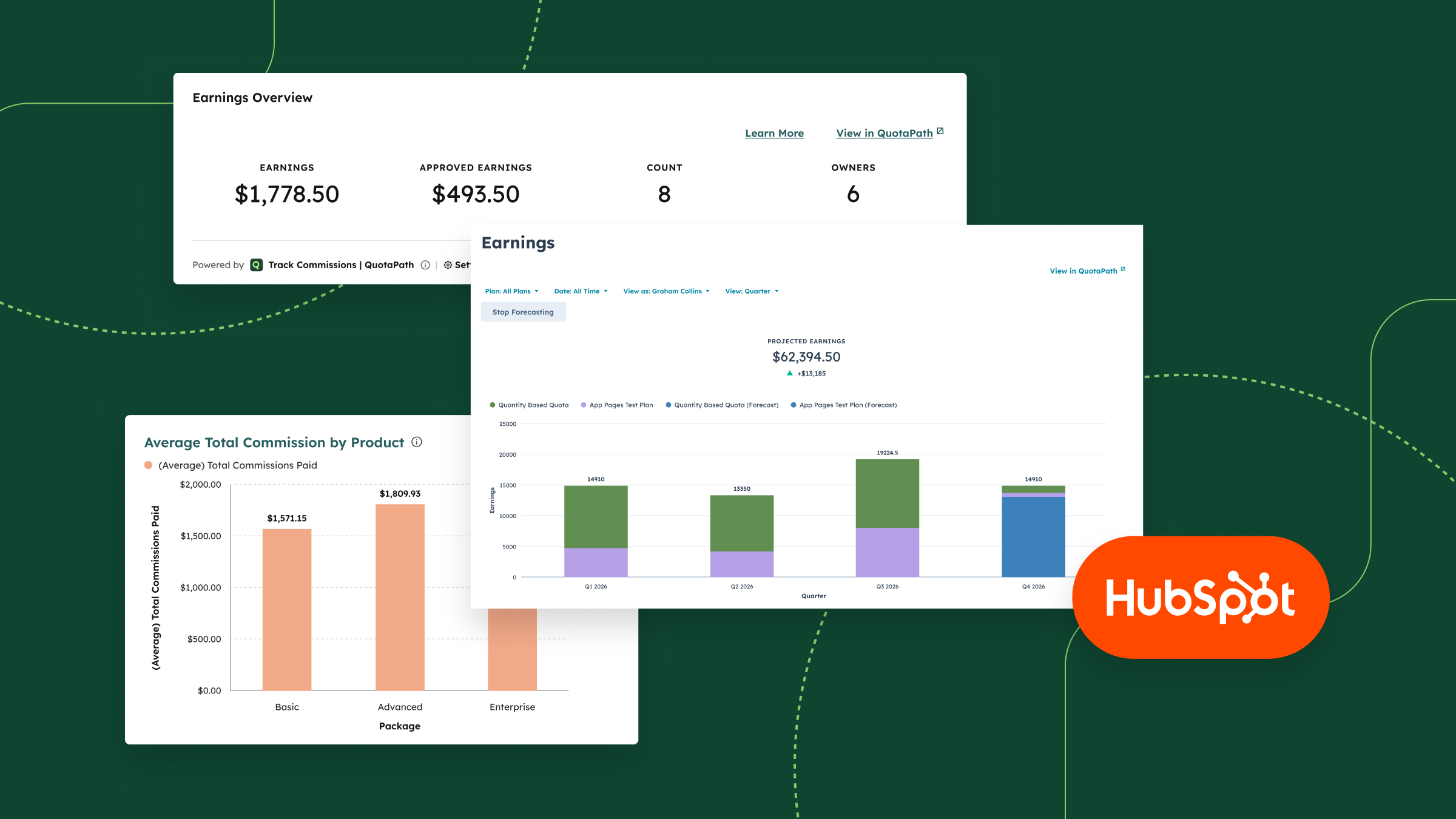Click the $1,571.15 bar label
Screen dimensions: 1456x819
tap(287, 518)
